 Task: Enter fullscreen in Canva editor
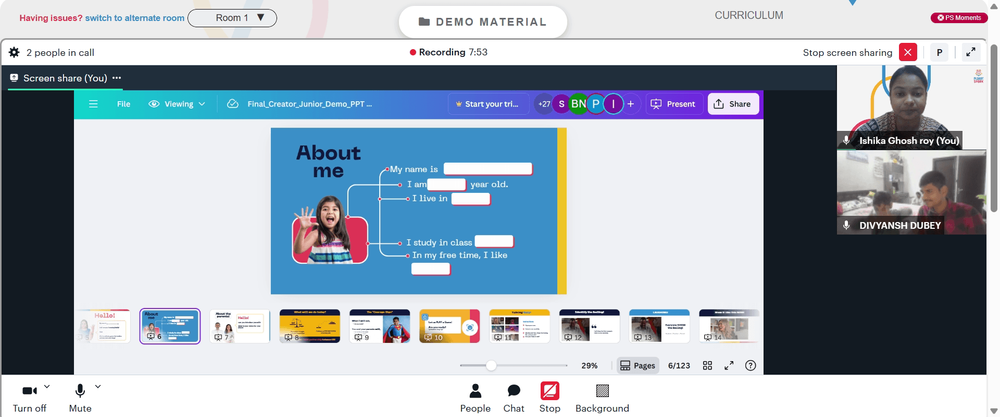point(729,365)
